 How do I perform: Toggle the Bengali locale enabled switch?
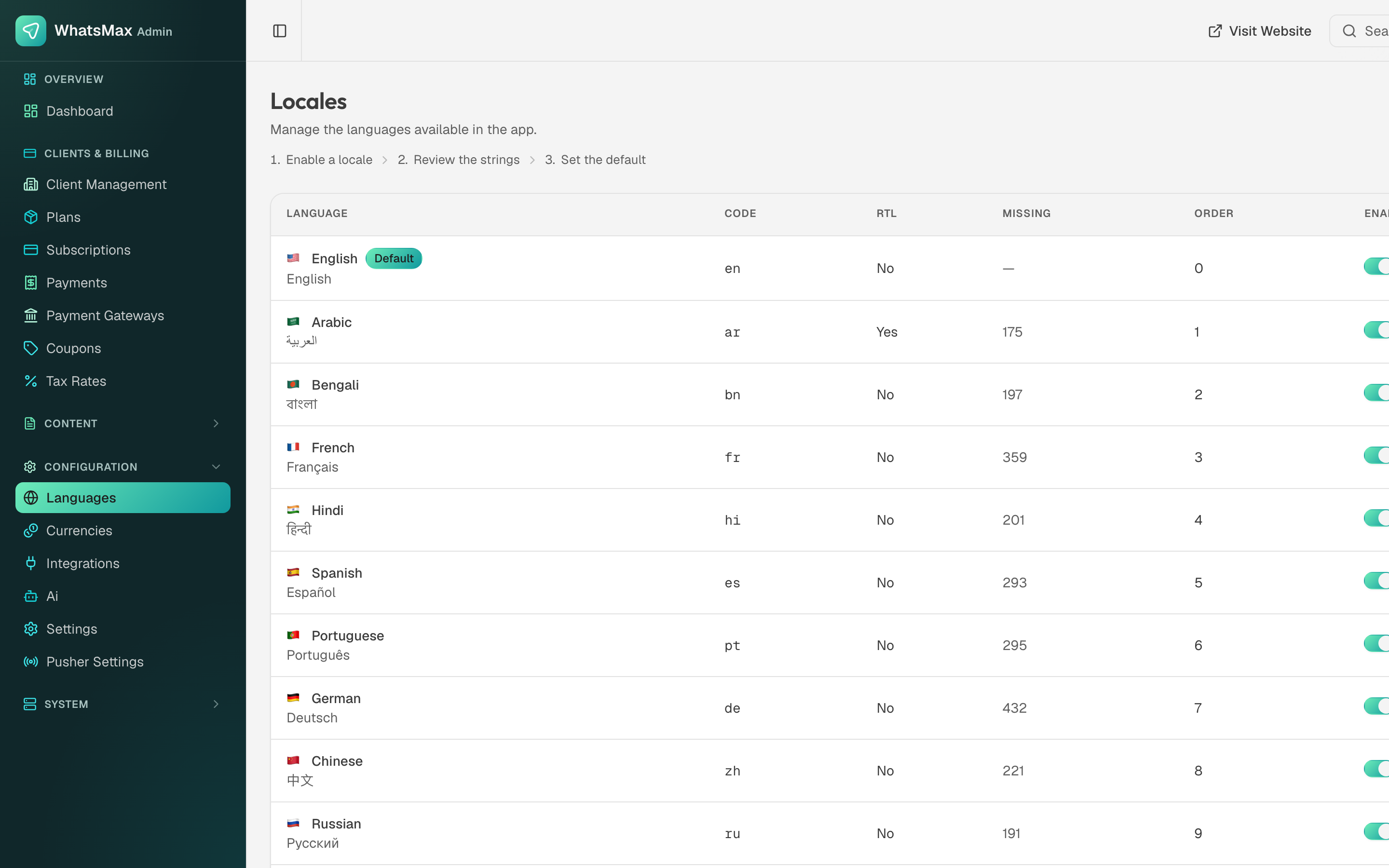click(x=1376, y=393)
